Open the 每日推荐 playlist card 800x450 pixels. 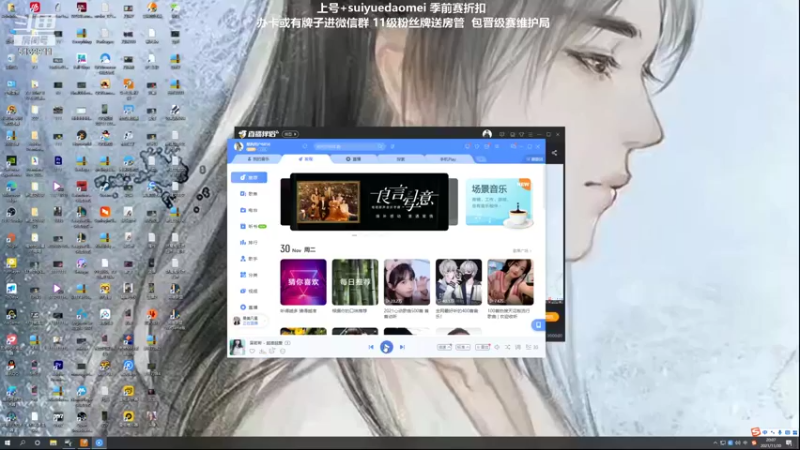pyautogui.click(x=355, y=282)
